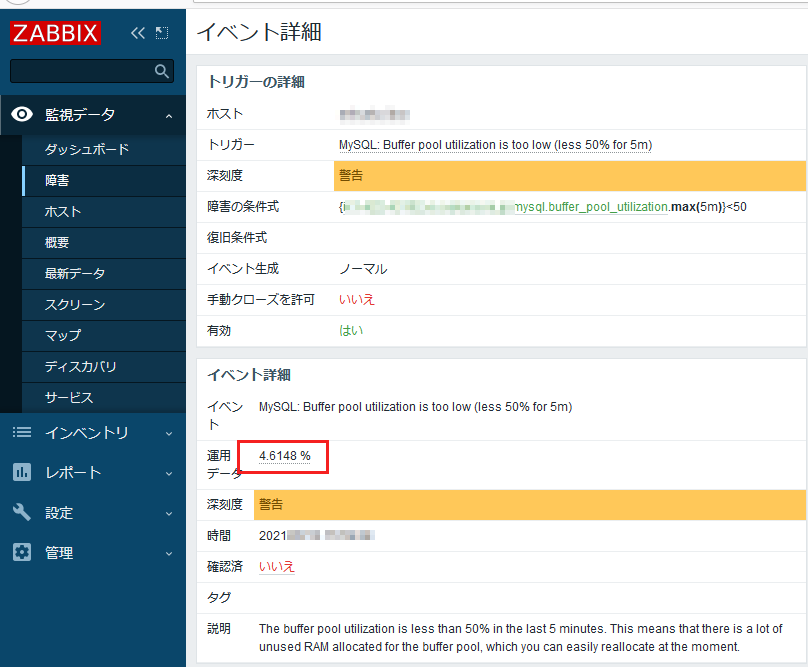
Task: Click the search magnifier icon
Action: (162, 71)
